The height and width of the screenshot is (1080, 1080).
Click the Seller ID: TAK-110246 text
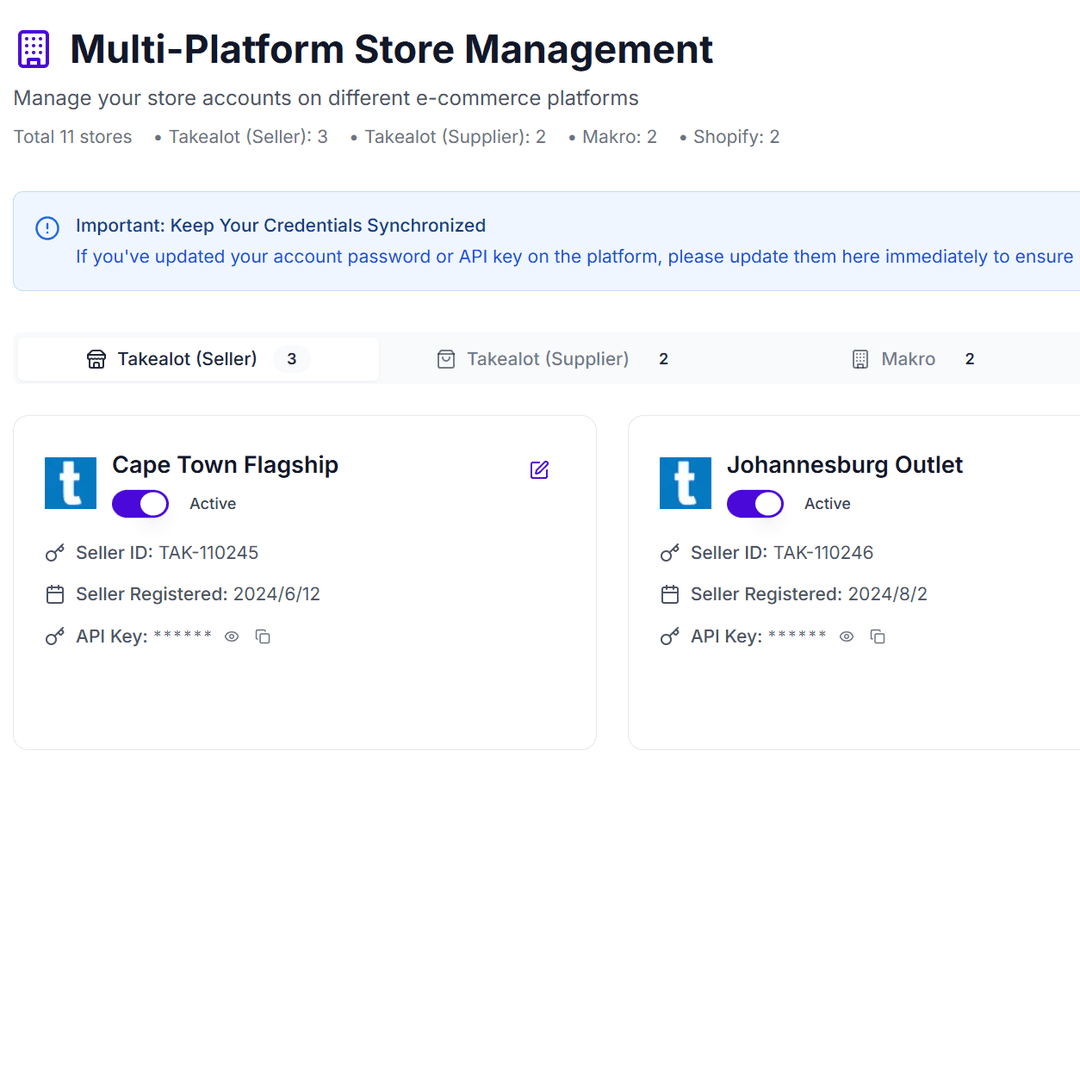click(x=782, y=553)
